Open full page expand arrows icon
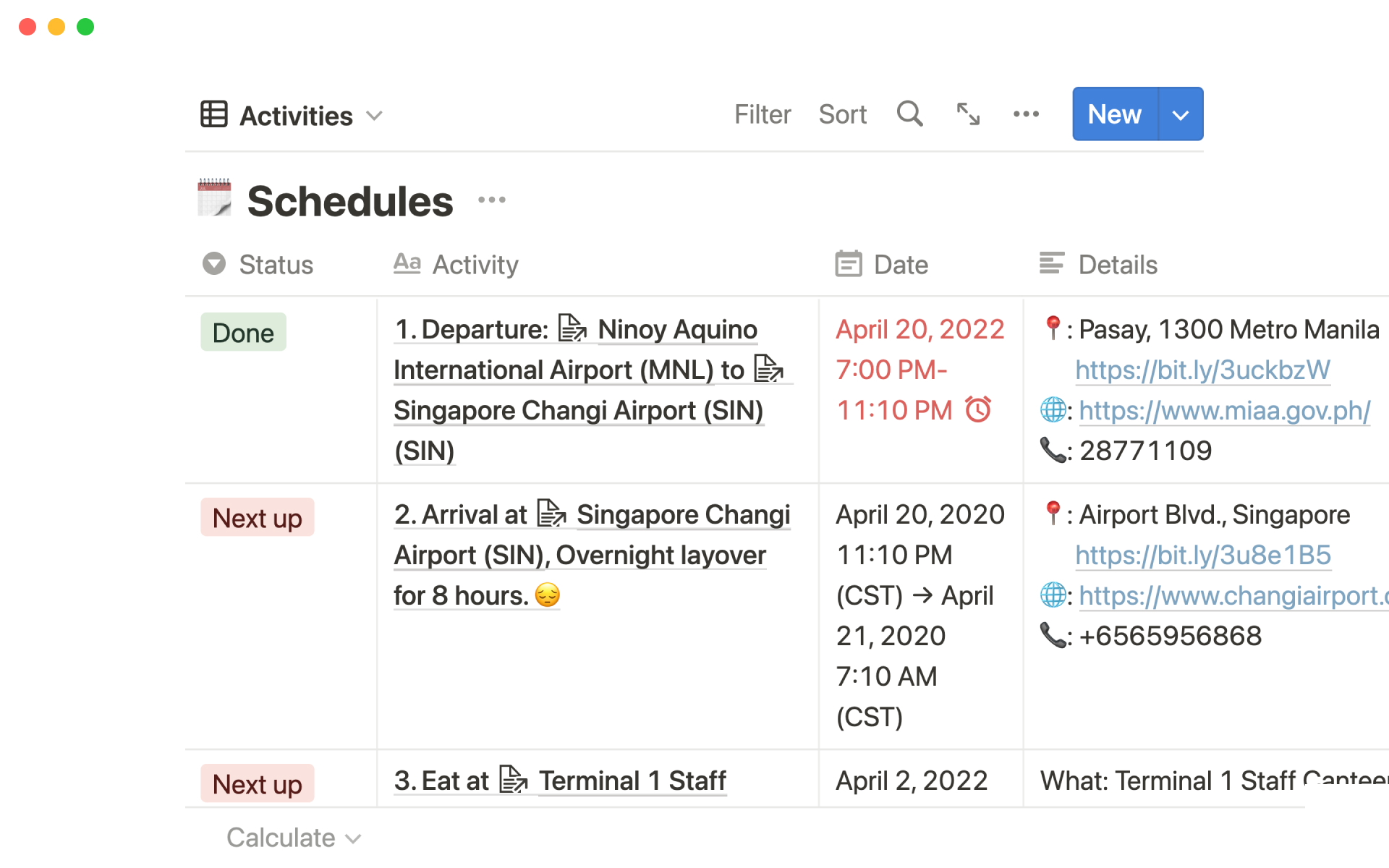Image resolution: width=1389 pixels, height=868 pixels. coord(968,114)
